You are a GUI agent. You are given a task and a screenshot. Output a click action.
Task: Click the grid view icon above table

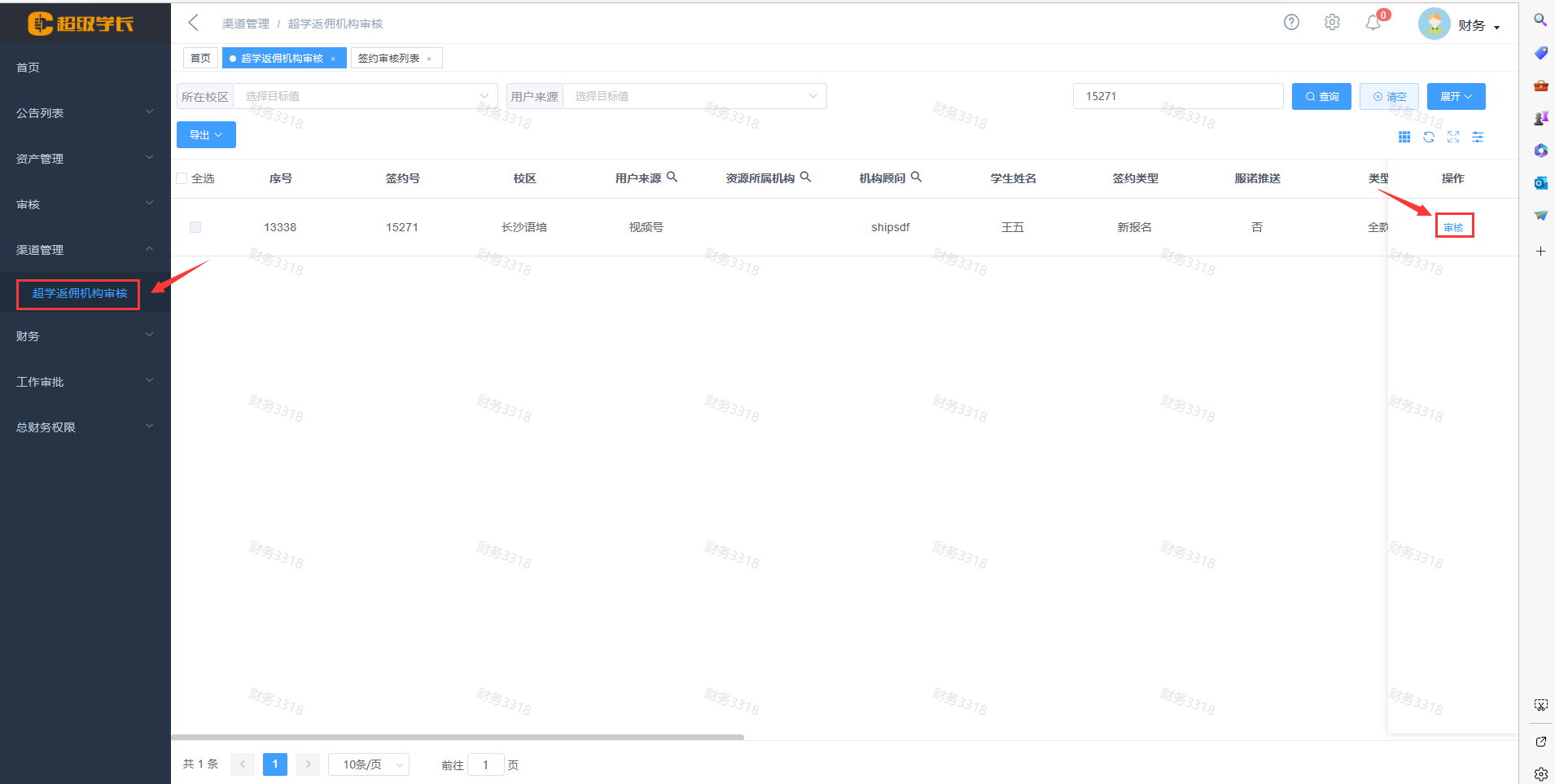pyautogui.click(x=1404, y=137)
